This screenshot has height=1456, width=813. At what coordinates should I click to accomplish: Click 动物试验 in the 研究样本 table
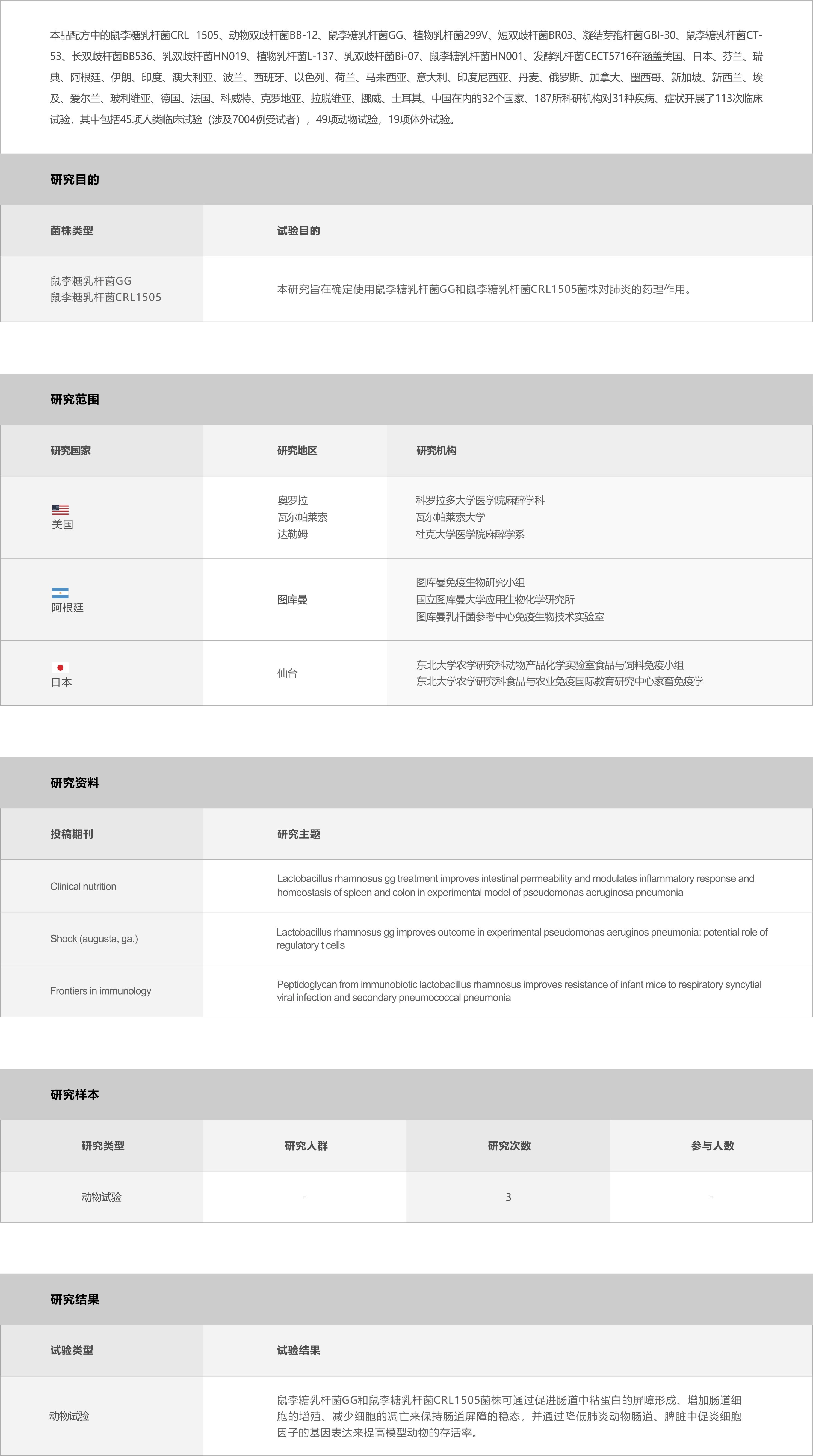[x=102, y=1197]
